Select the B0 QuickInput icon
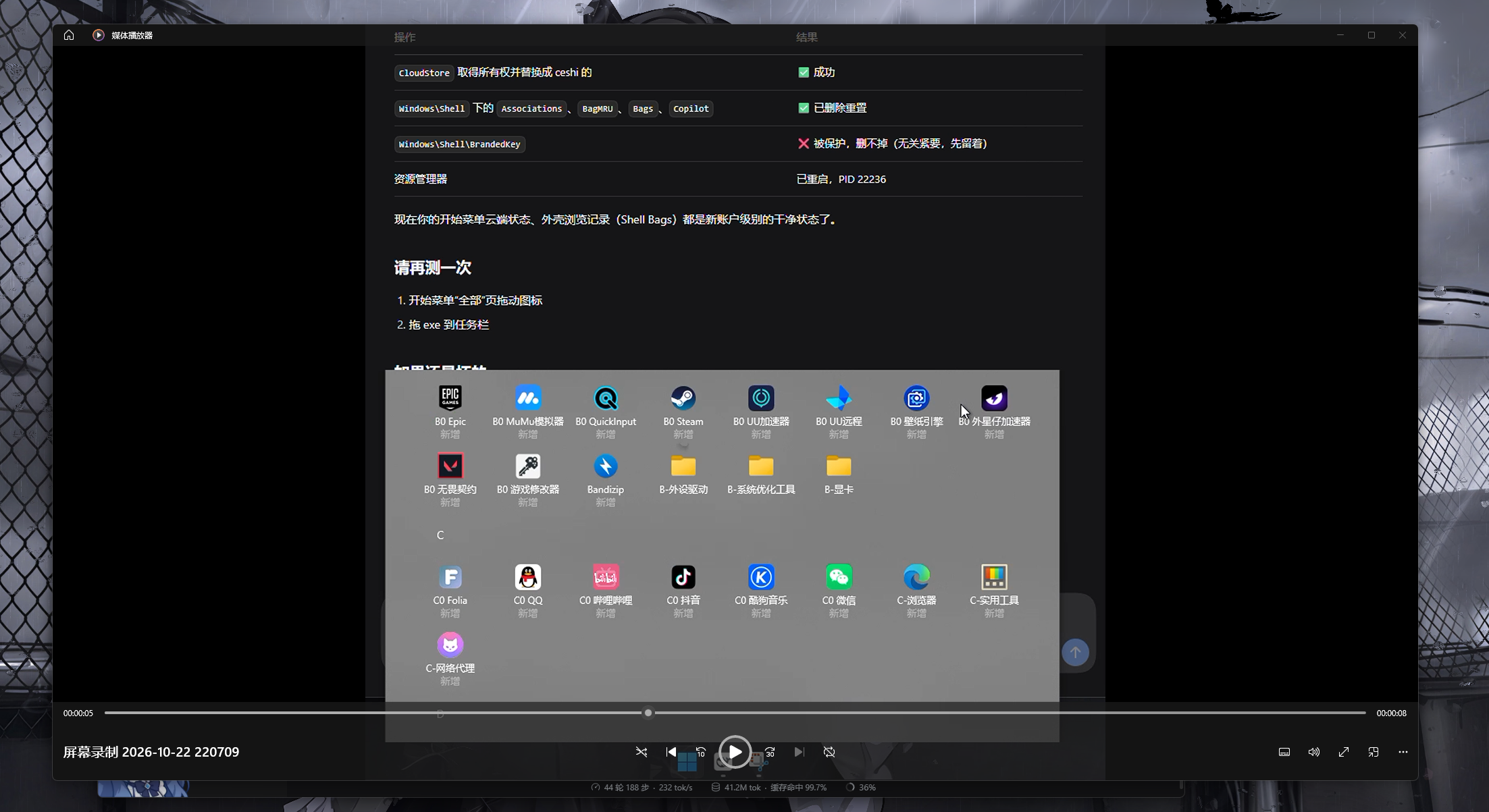Screen dimensions: 1489x812 coord(606,398)
